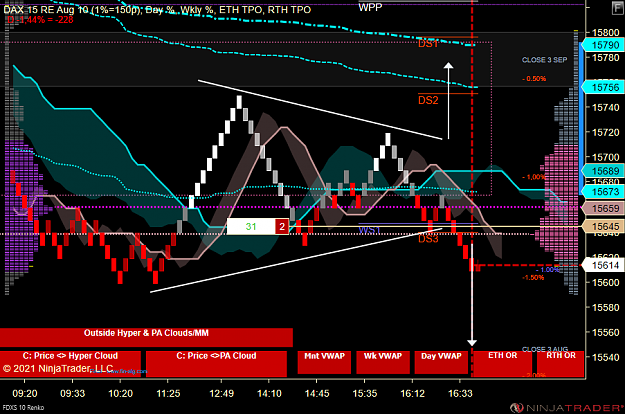Click the WPP pivot label
Viewport: 625px width, 414px height.
[x=370, y=7]
